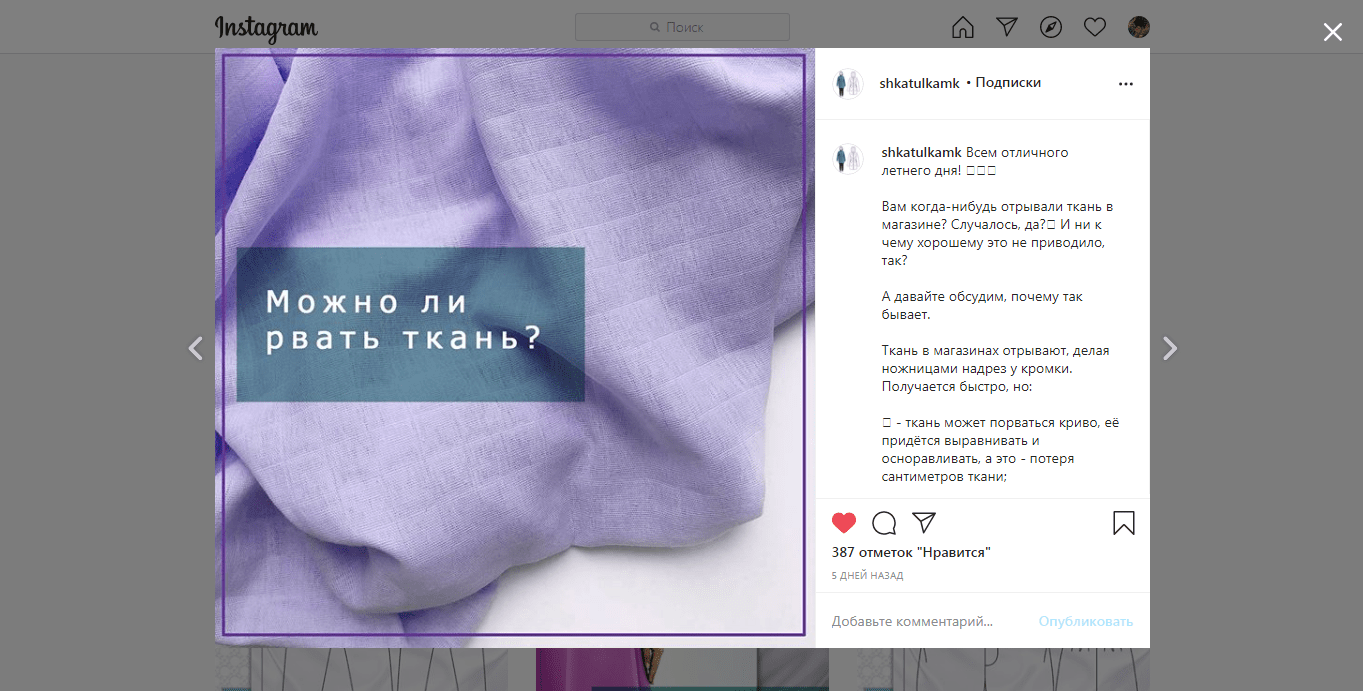Open shkatulkamk profile from post header

tap(919, 83)
